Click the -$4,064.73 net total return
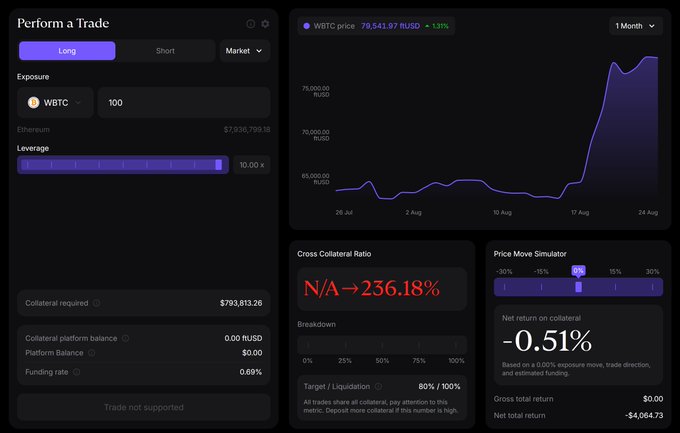680x433 pixels. pos(644,415)
